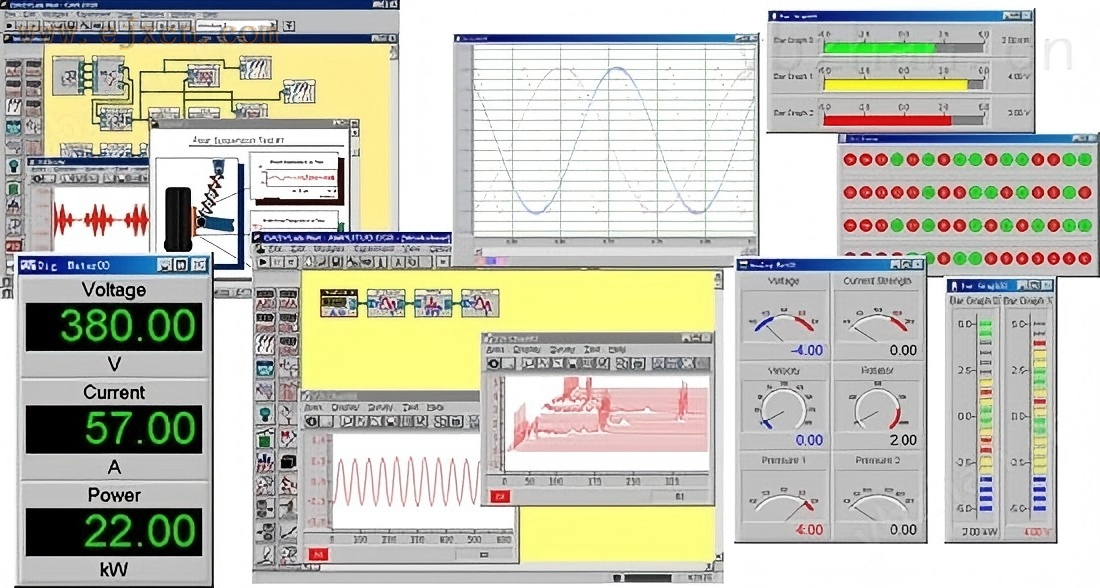Click the up arrow of the front worksheet's vertical scrollbar
Viewport: 1100px width, 588px height.
pyautogui.click(x=718, y=279)
